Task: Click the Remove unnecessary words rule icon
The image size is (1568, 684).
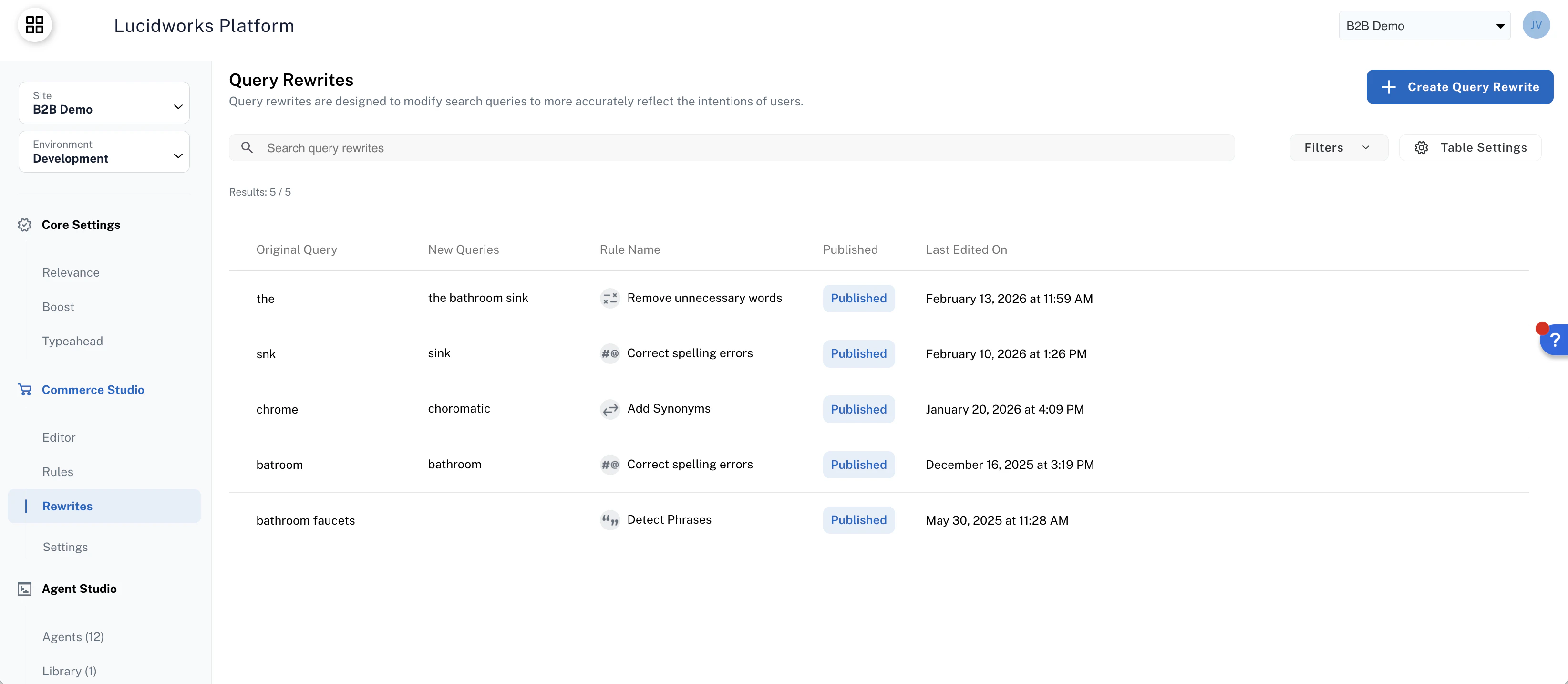Action: pyautogui.click(x=609, y=299)
